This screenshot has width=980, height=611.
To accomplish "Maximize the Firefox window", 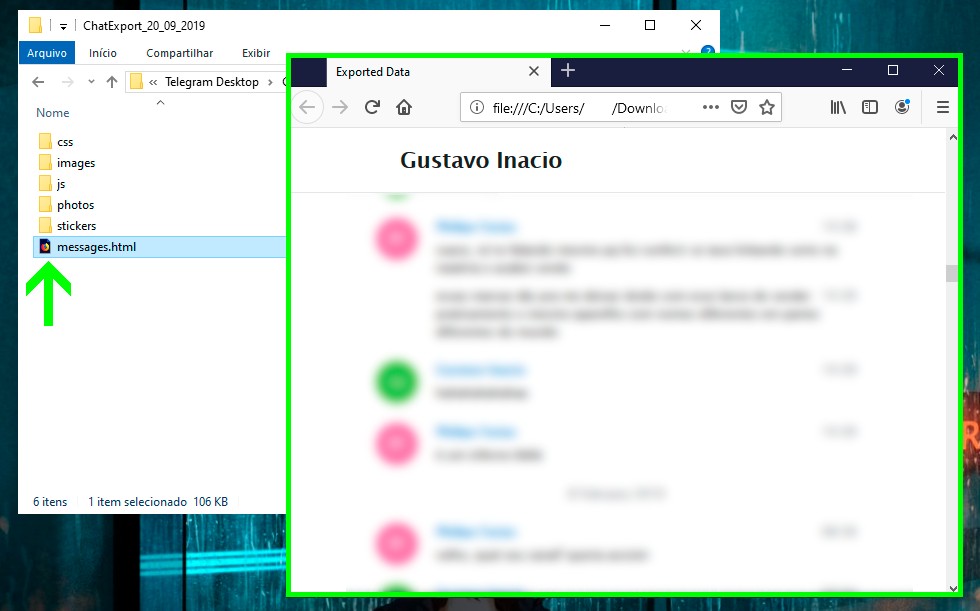I will (x=893, y=70).
